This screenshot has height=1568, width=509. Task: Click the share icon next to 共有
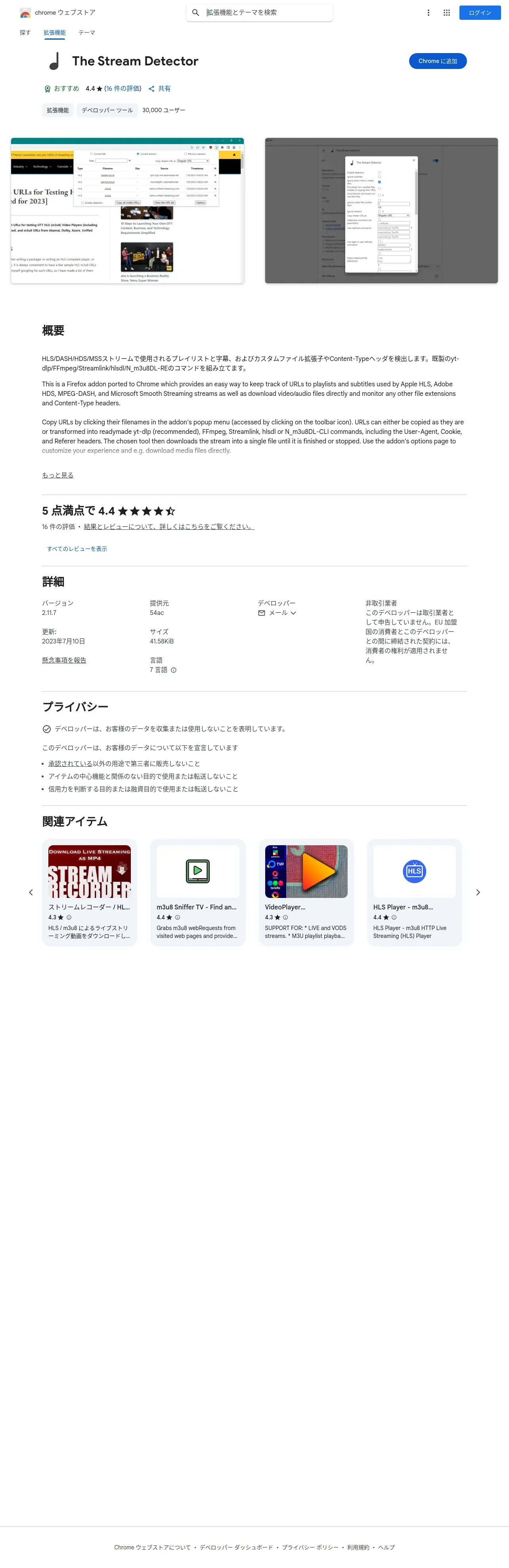(151, 89)
